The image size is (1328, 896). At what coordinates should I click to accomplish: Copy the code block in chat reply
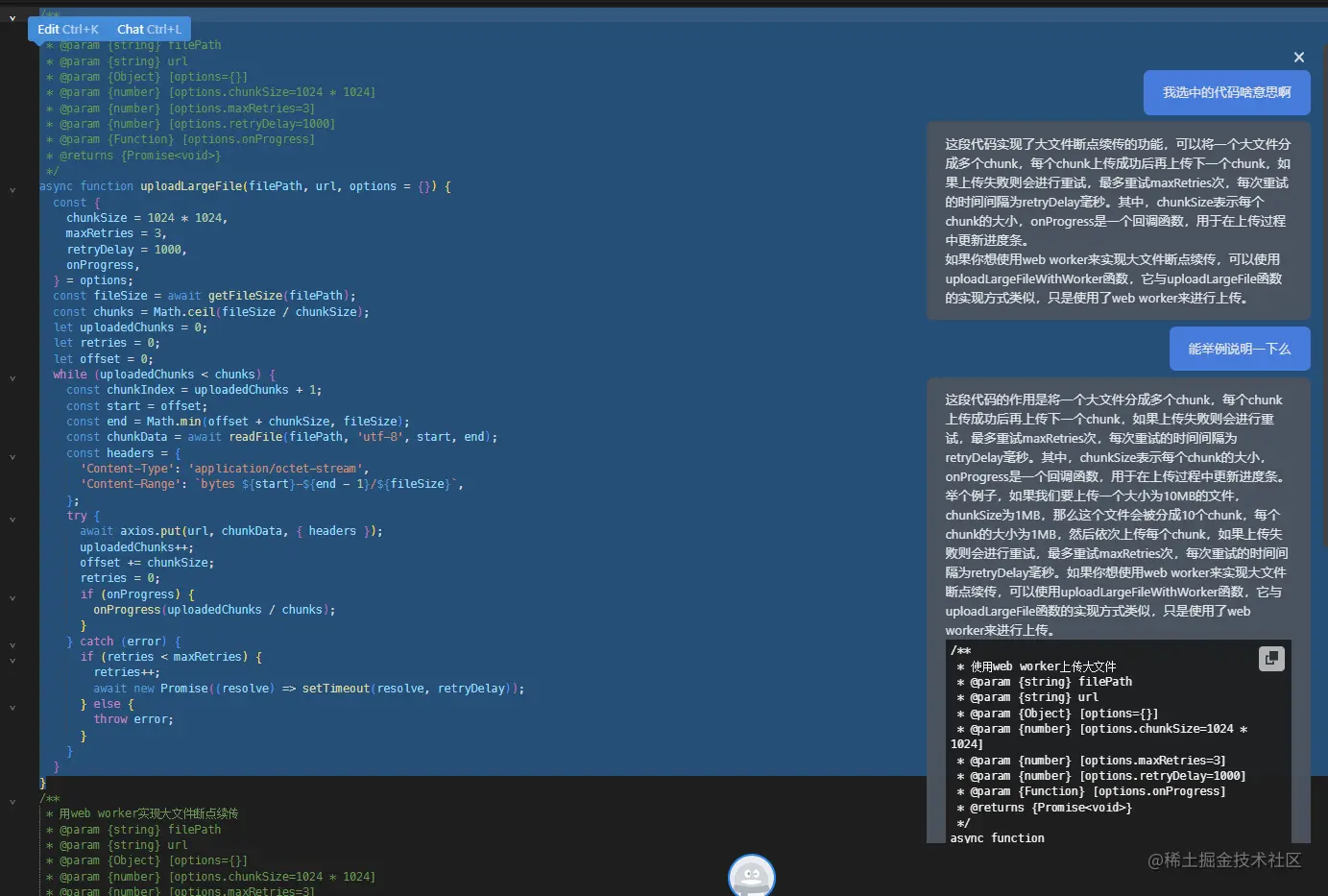[x=1271, y=659]
